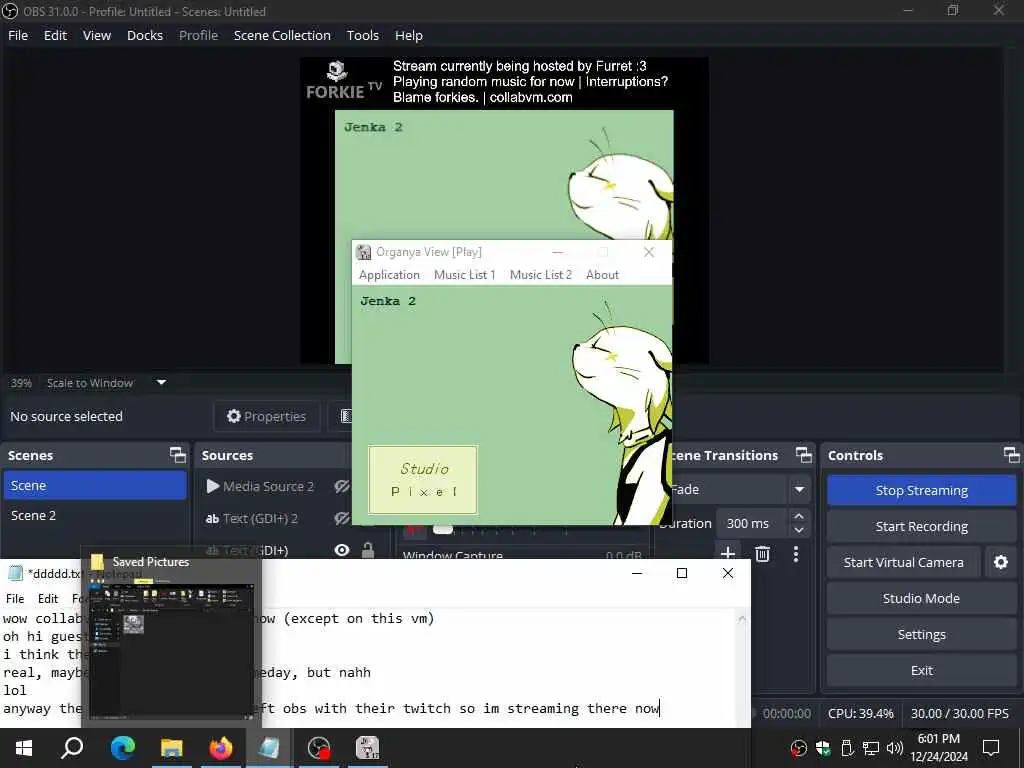
Task: Click Start Recording
Action: tap(921, 526)
